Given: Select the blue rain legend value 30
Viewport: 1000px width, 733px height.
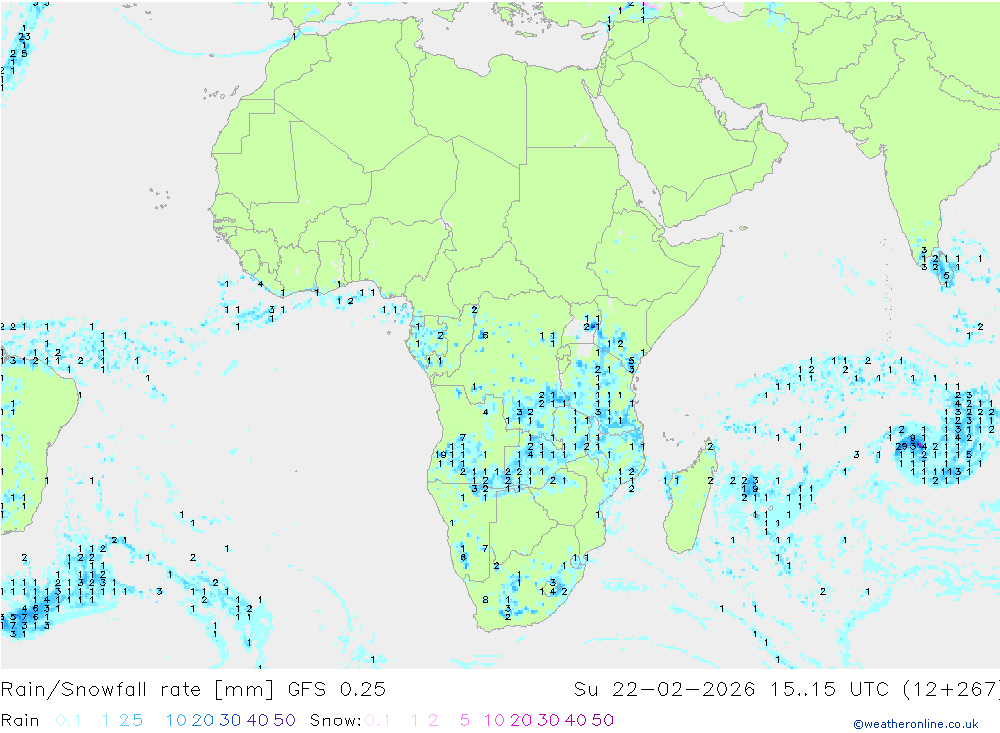Looking at the screenshot, I should pos(230,720).
